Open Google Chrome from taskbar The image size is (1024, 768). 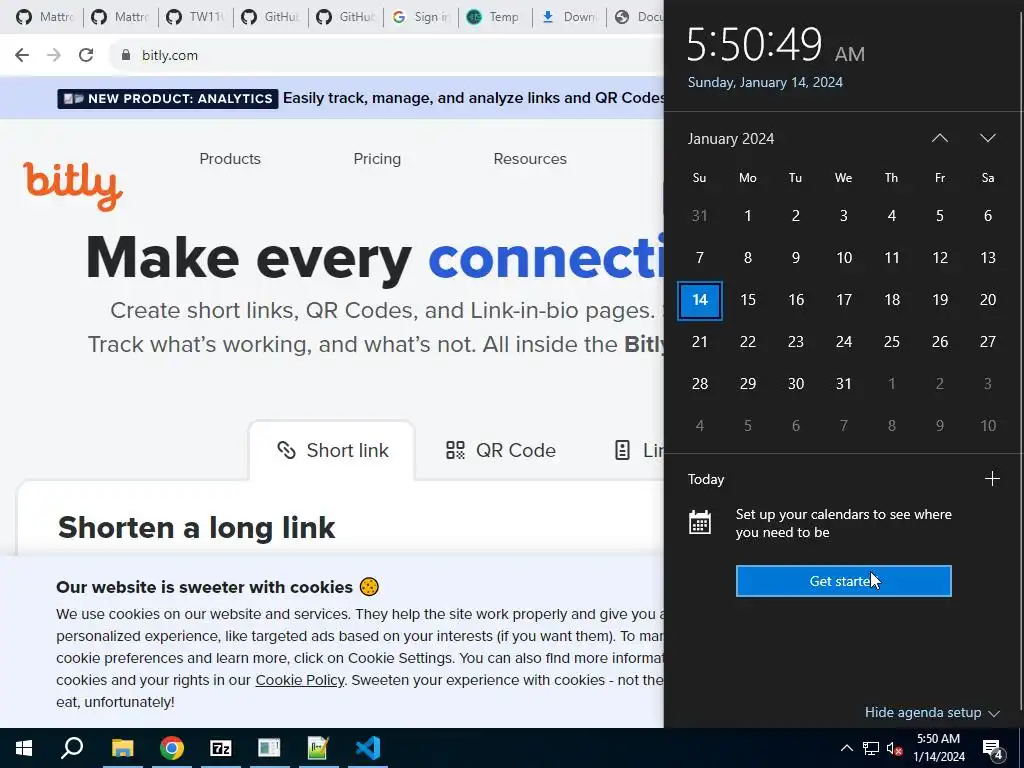(x=172, y=748)
